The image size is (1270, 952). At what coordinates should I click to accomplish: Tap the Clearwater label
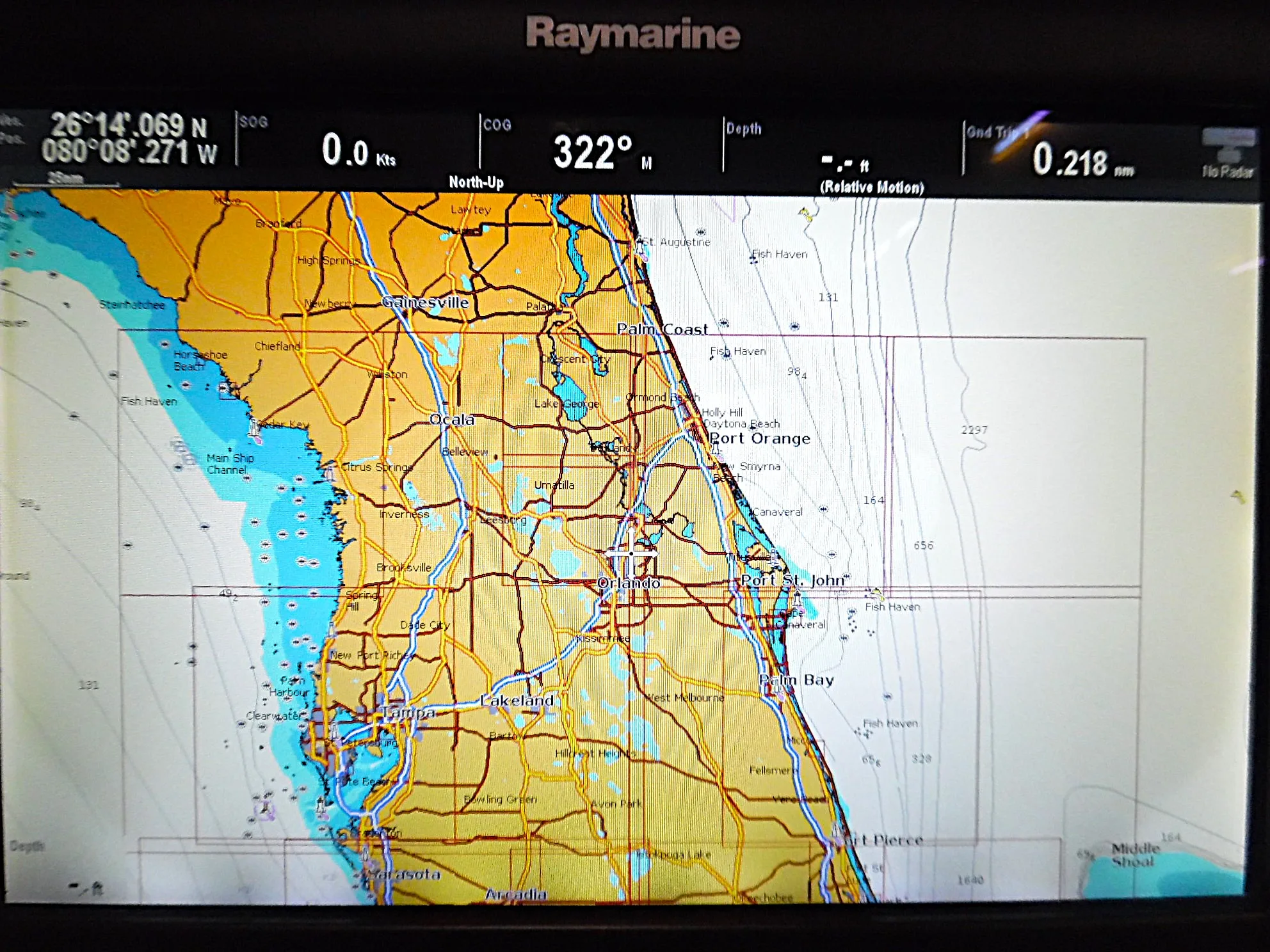pos(274,716)
